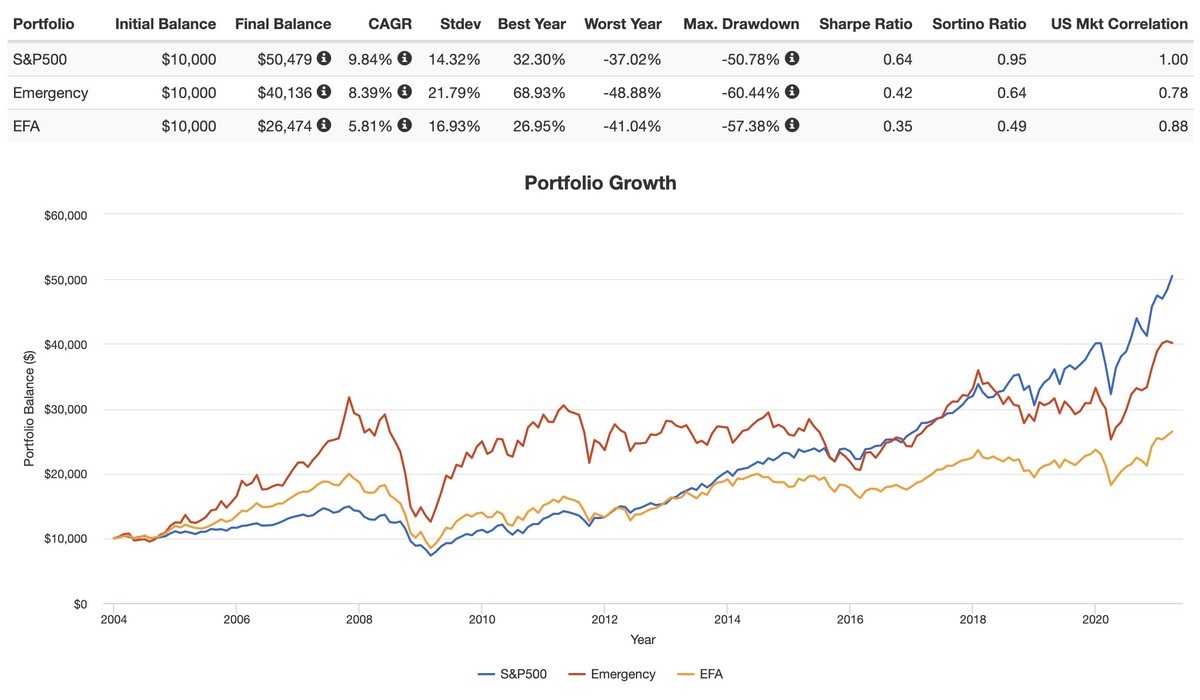Click the info icon next to $26,474
Viewport: 1200px width, 700px height.
pyautogui.click(x=324, y=126)
